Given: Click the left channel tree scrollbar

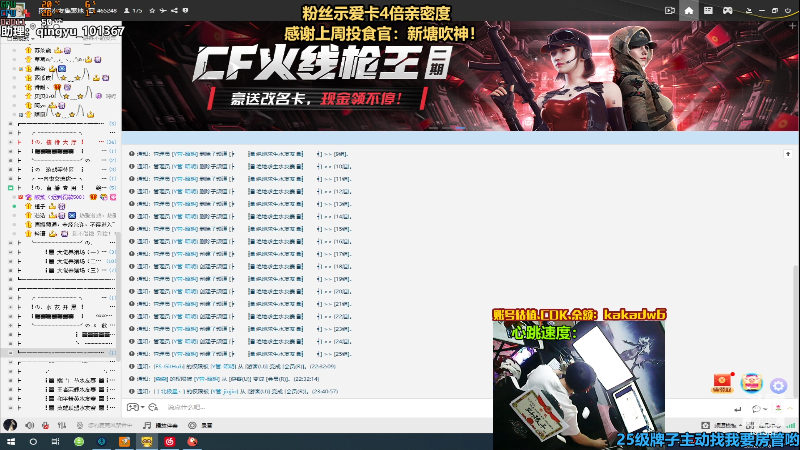Looking at the screenshot, I should 118,296.
